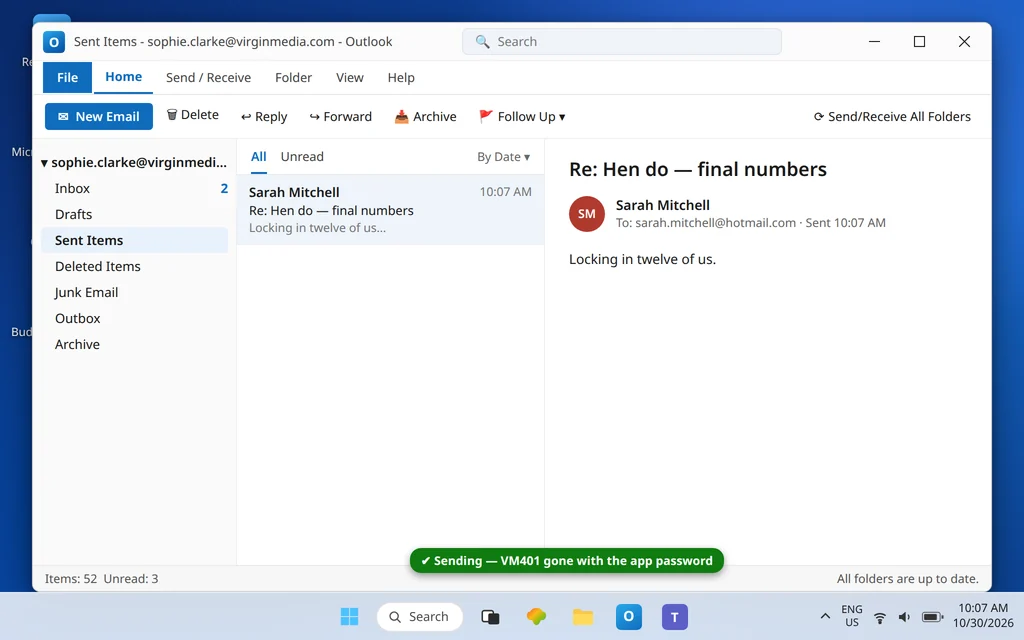Viewport: 1024px width, 640px height.
Task: Click the Sending VM401 notification toast
Action: pyautogui.click(x=567, y=560)
